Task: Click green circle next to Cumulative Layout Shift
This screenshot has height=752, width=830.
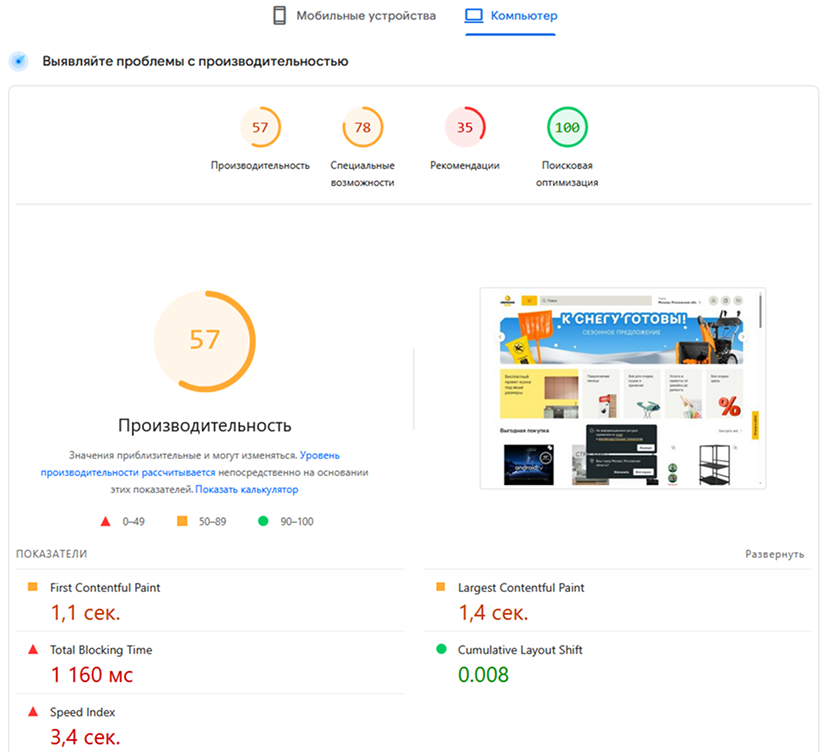Action: 441,649
